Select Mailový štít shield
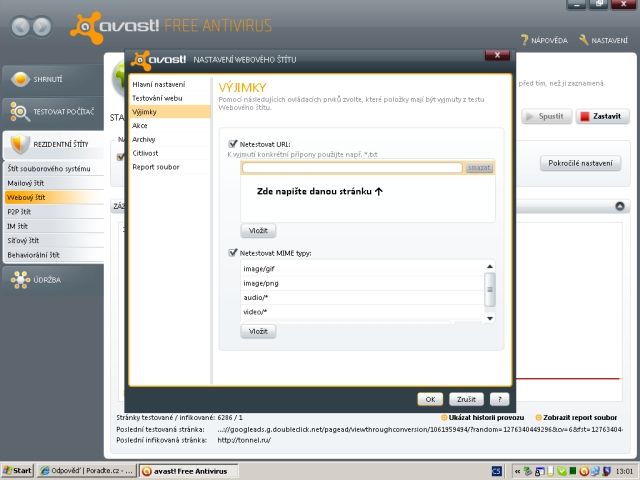 pyautogui.click(x=54, y=183)
